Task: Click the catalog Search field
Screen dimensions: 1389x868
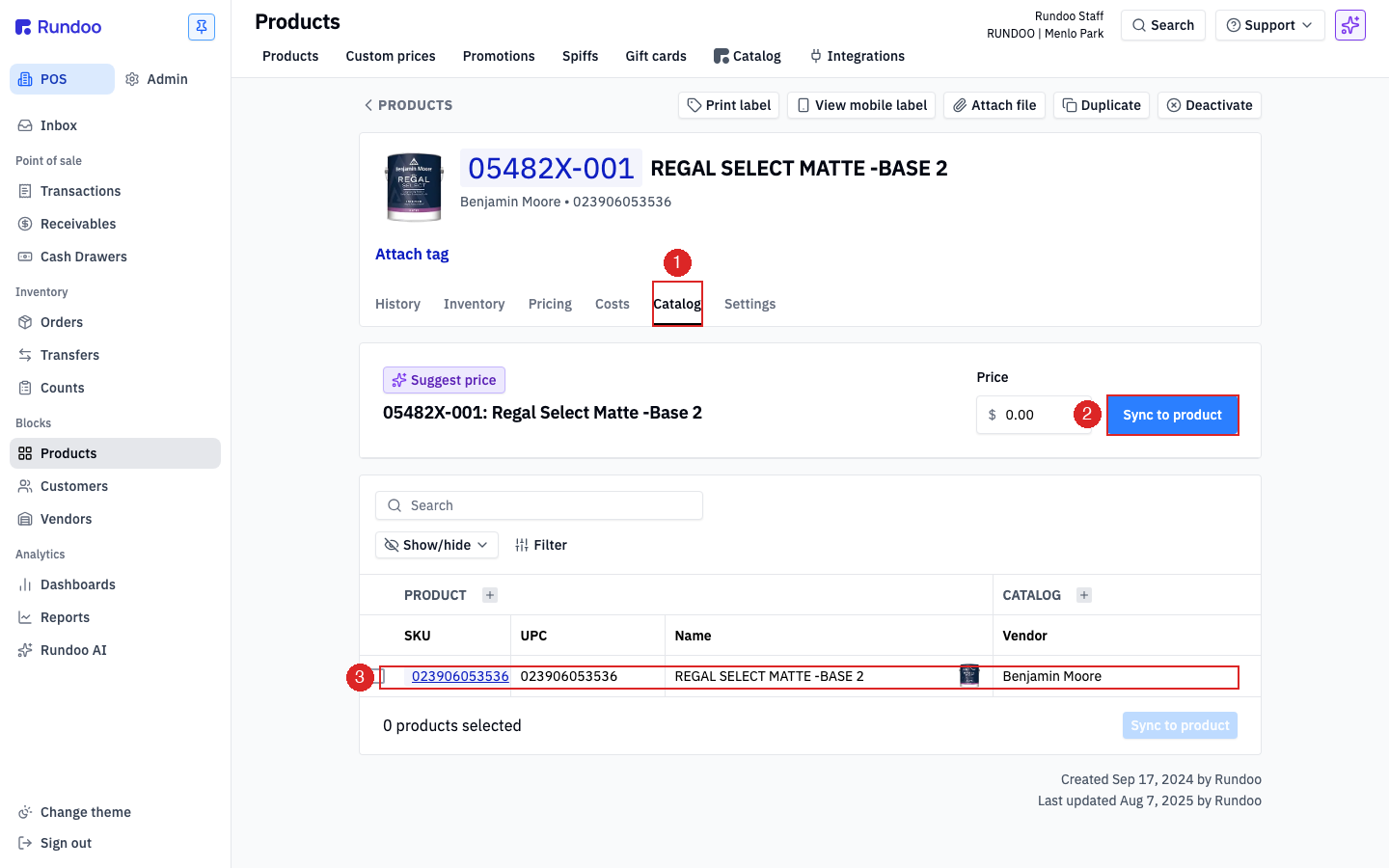Action: [x=539, y=505]
